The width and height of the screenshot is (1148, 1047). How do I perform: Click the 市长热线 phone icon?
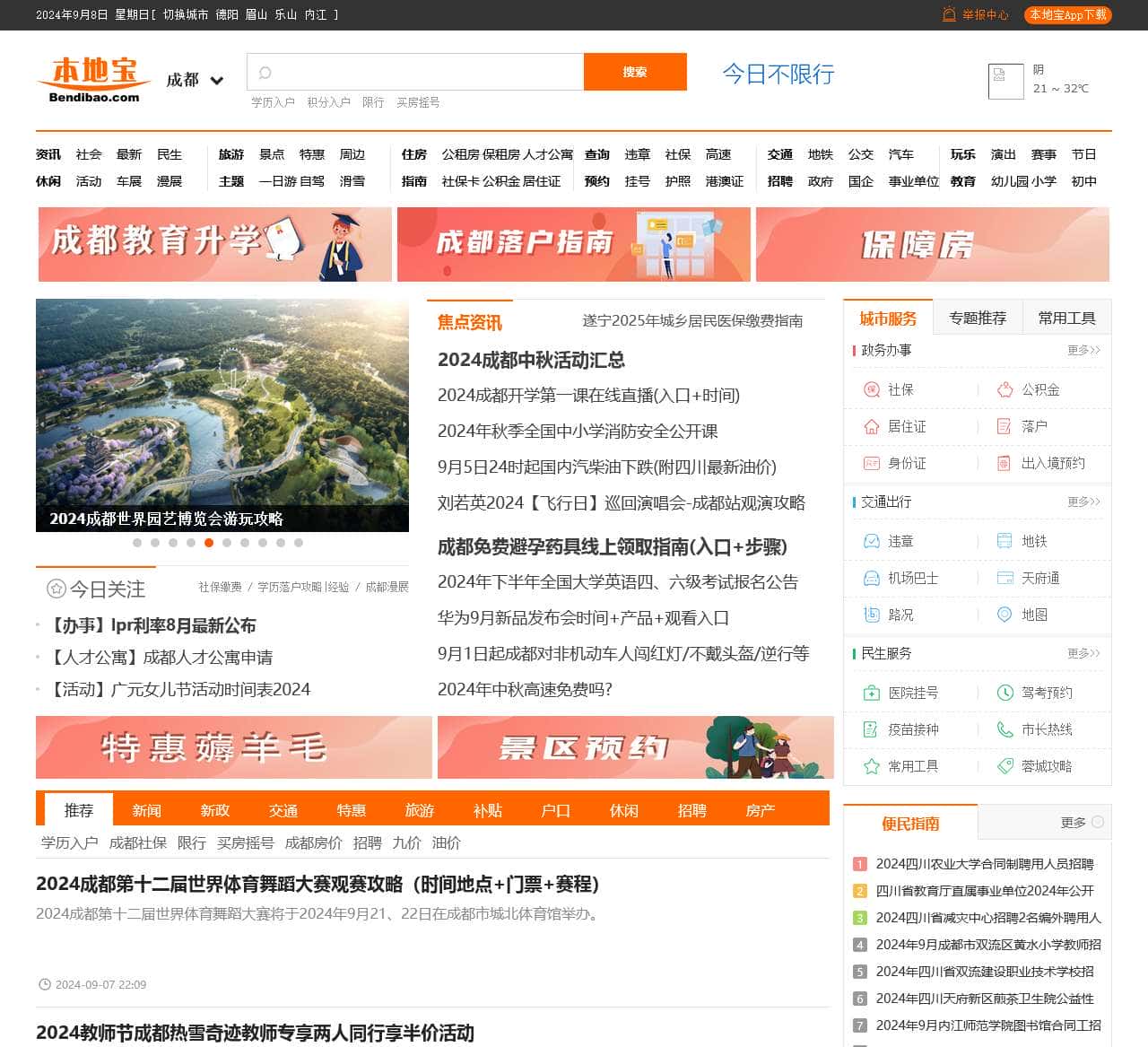[1004, 729]
